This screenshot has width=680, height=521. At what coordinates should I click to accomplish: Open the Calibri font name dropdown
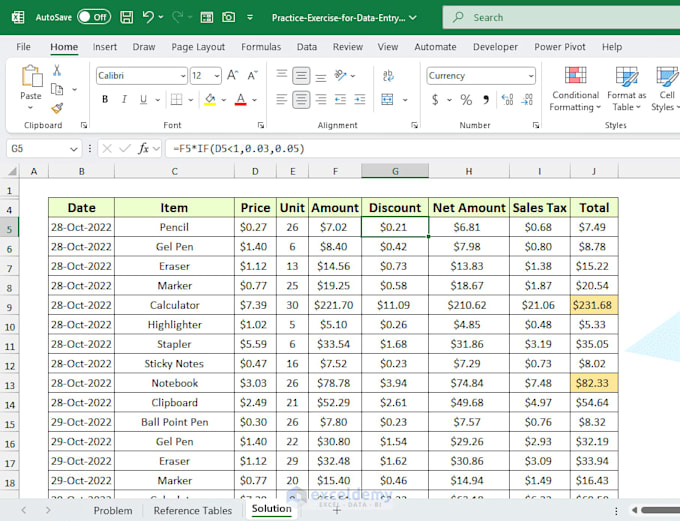[x=183, y=76]
